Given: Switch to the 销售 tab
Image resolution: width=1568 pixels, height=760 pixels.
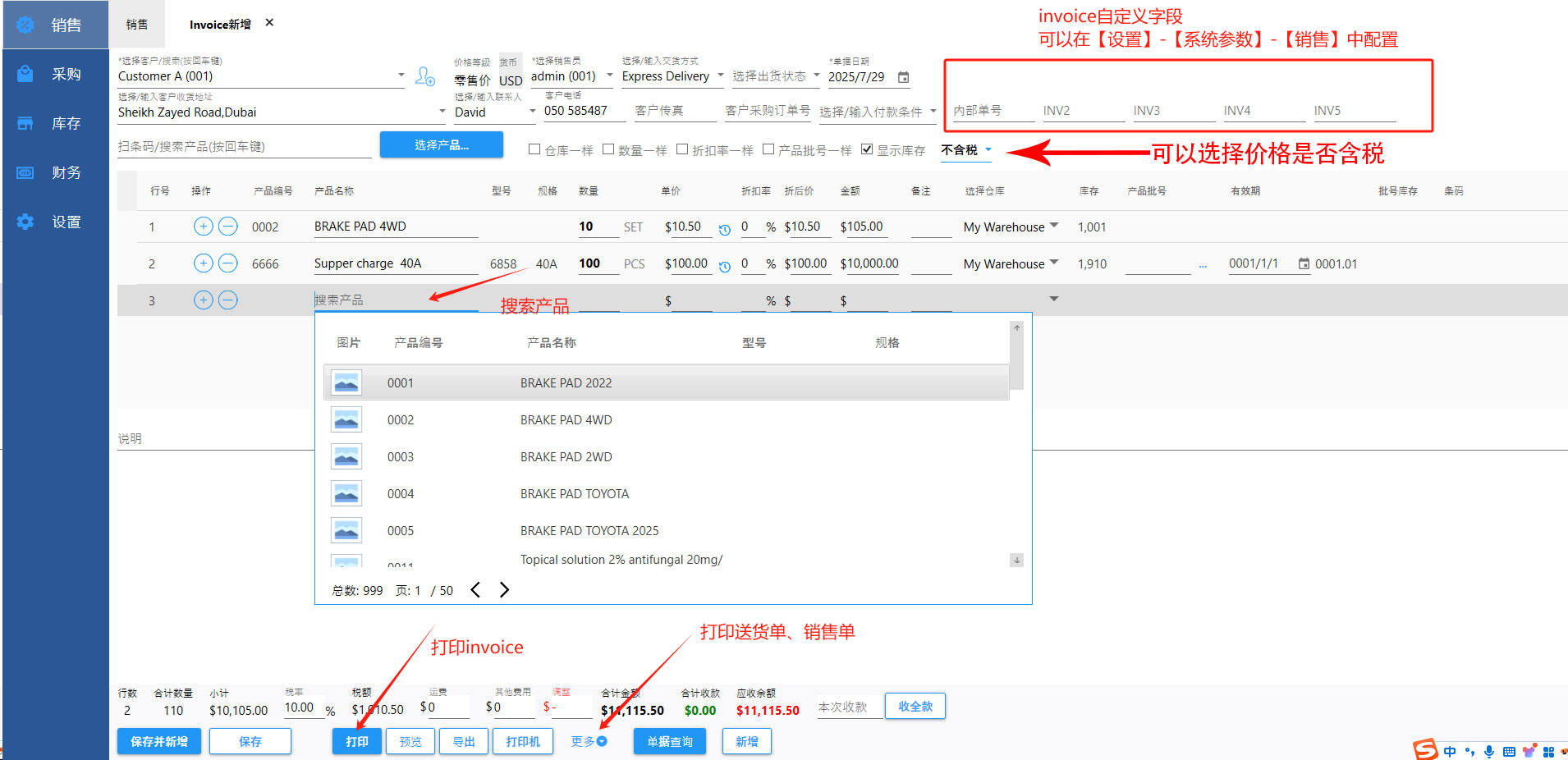Looking at the screenshot, I should click(x=137, y=25).
